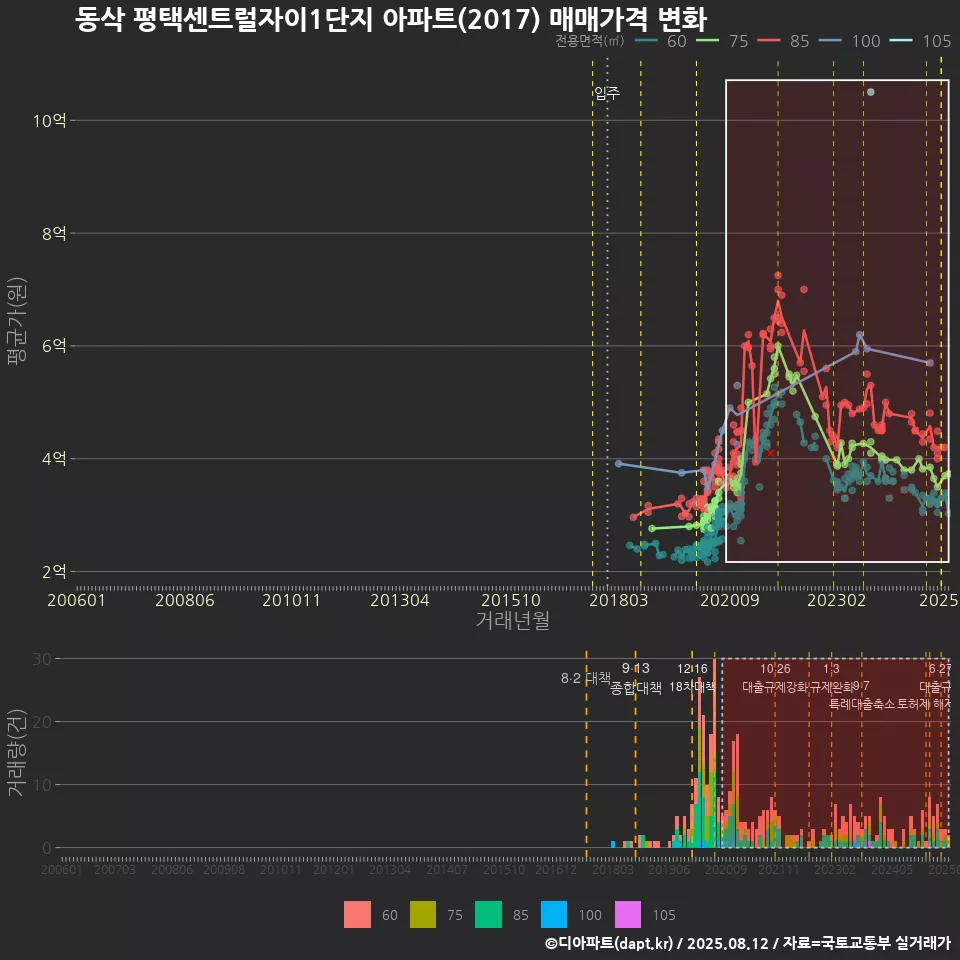Screen dimensions: 960x960
Task: Click the '10' label on the volume axis
Action: coord(42,785)
